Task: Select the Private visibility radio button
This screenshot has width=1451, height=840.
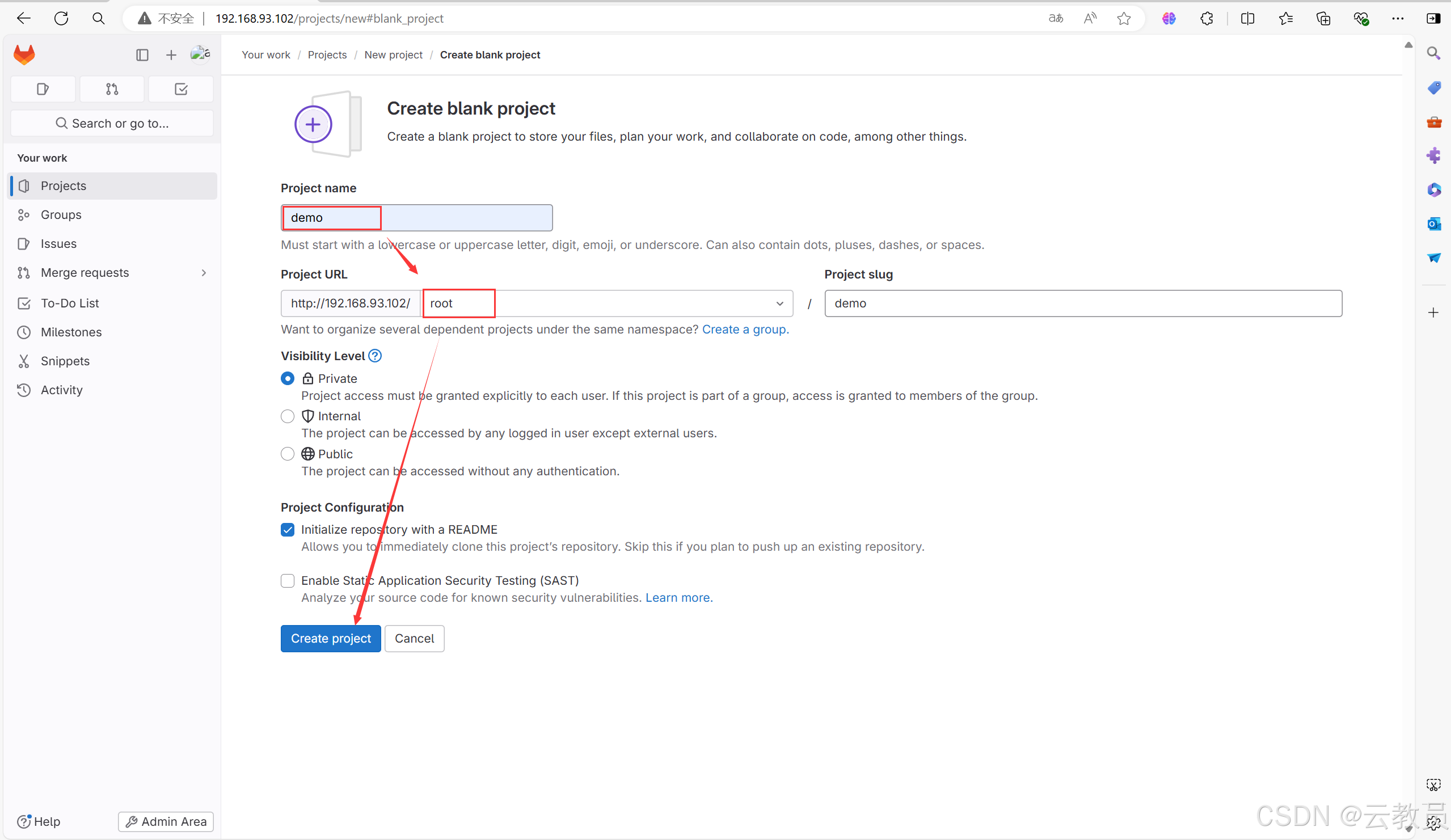Action: tap(287, 378)
